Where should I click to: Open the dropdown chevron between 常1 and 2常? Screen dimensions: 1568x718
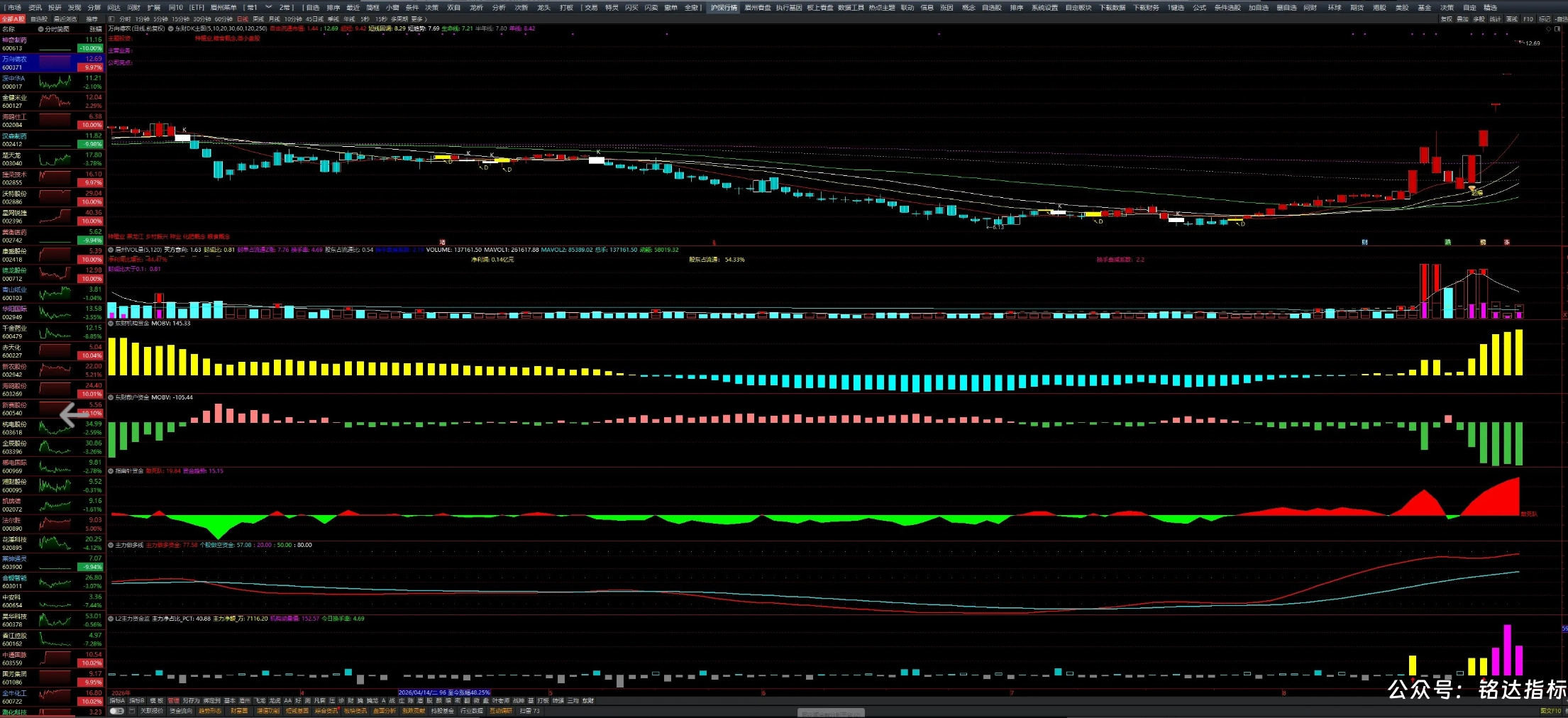[x=268, y=7]
